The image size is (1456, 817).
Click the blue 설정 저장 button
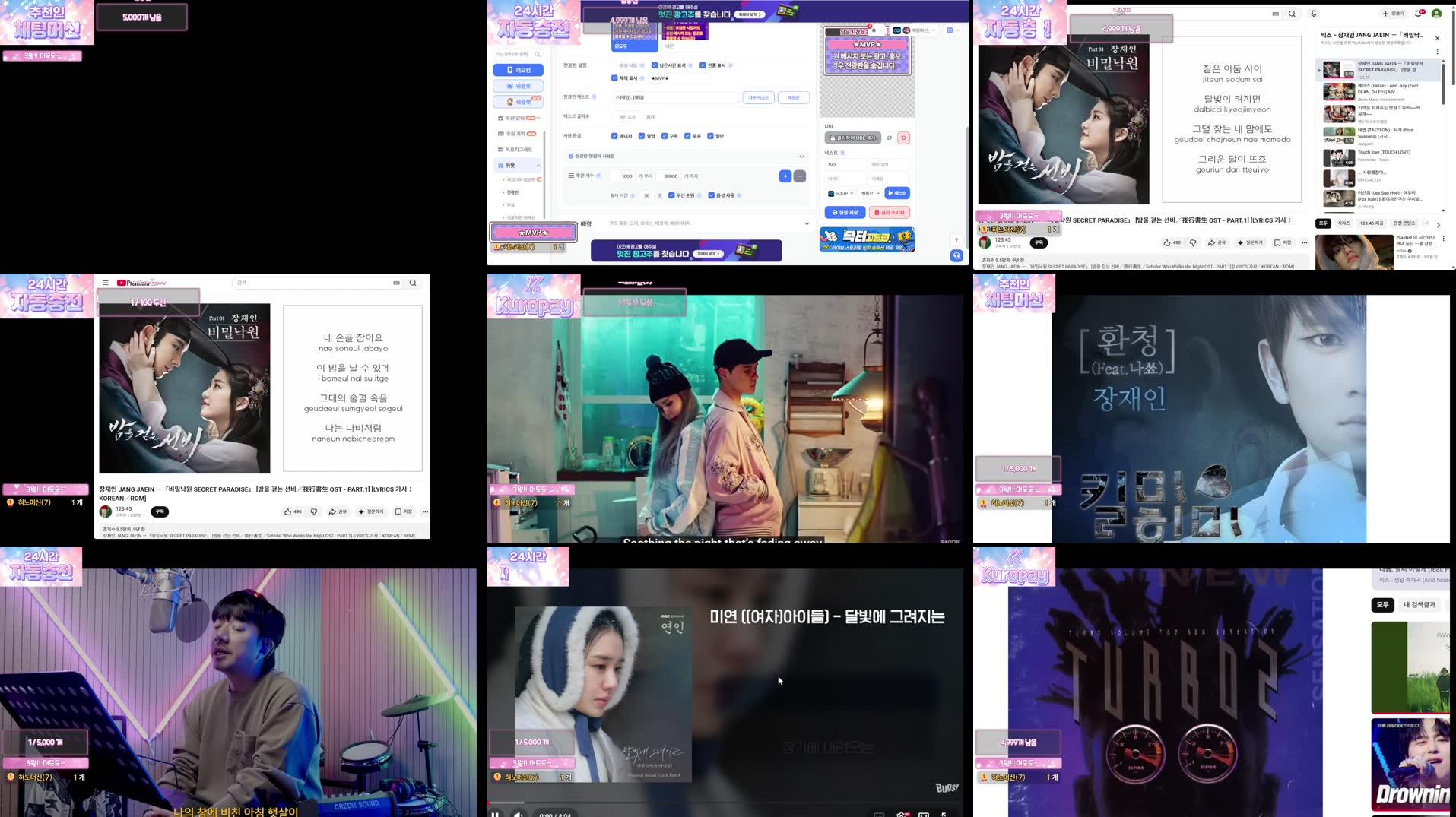click(845, 213)
